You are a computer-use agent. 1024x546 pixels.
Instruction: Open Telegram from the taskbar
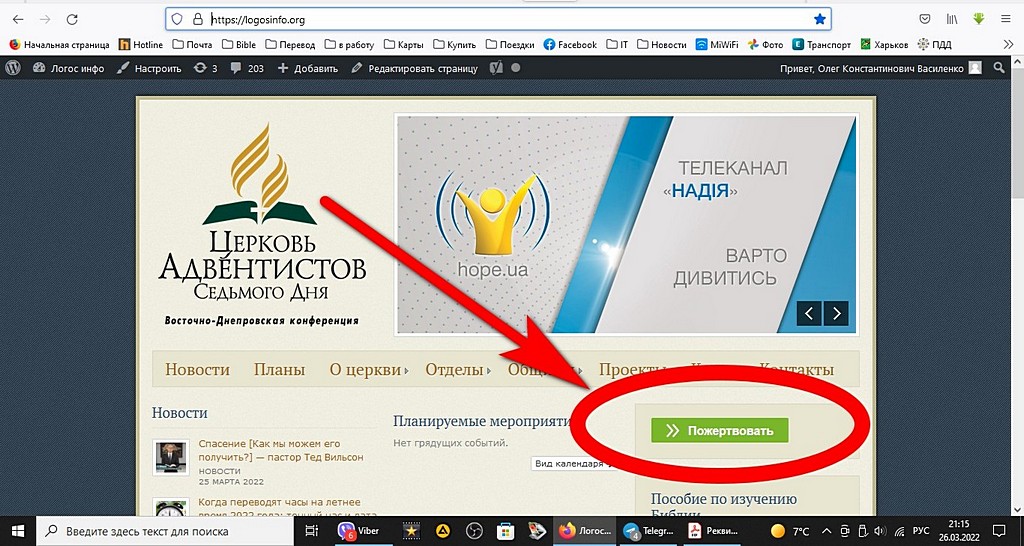click(648, 530)
